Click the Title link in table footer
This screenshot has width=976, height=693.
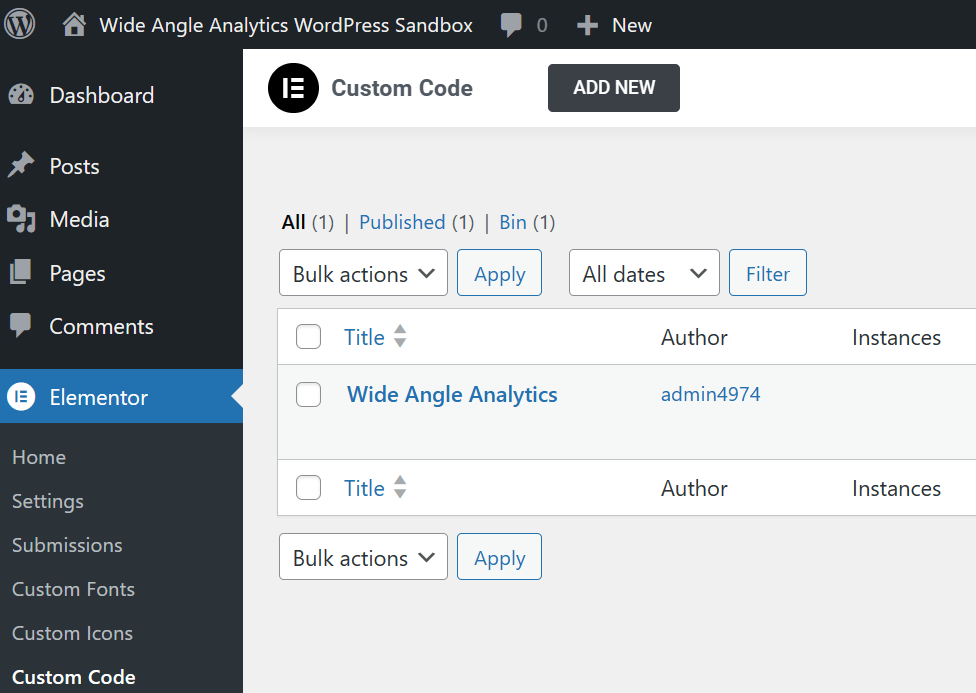(x=364, y=488)
